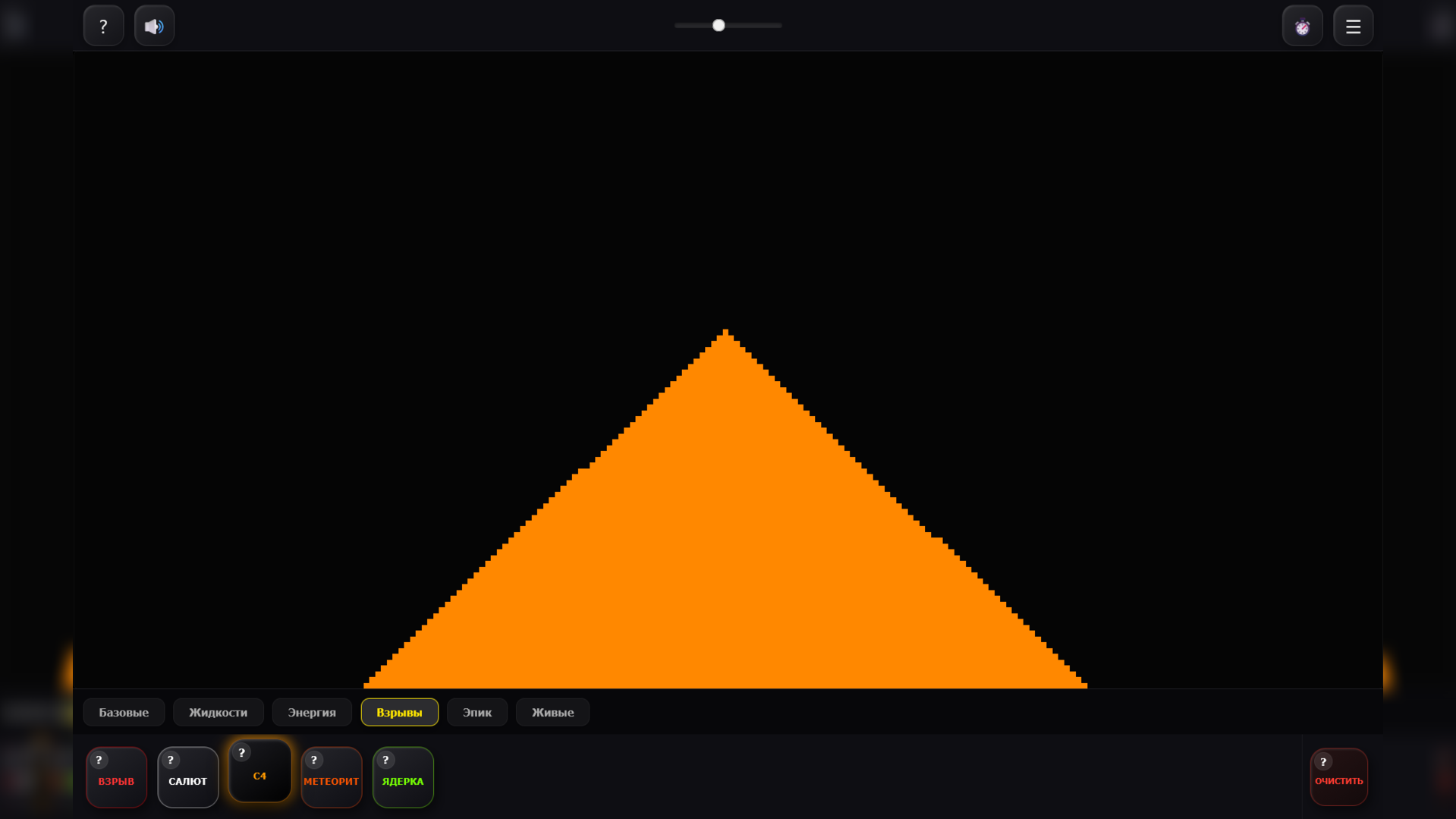Select the САЛЮТ element

point(187,780)
